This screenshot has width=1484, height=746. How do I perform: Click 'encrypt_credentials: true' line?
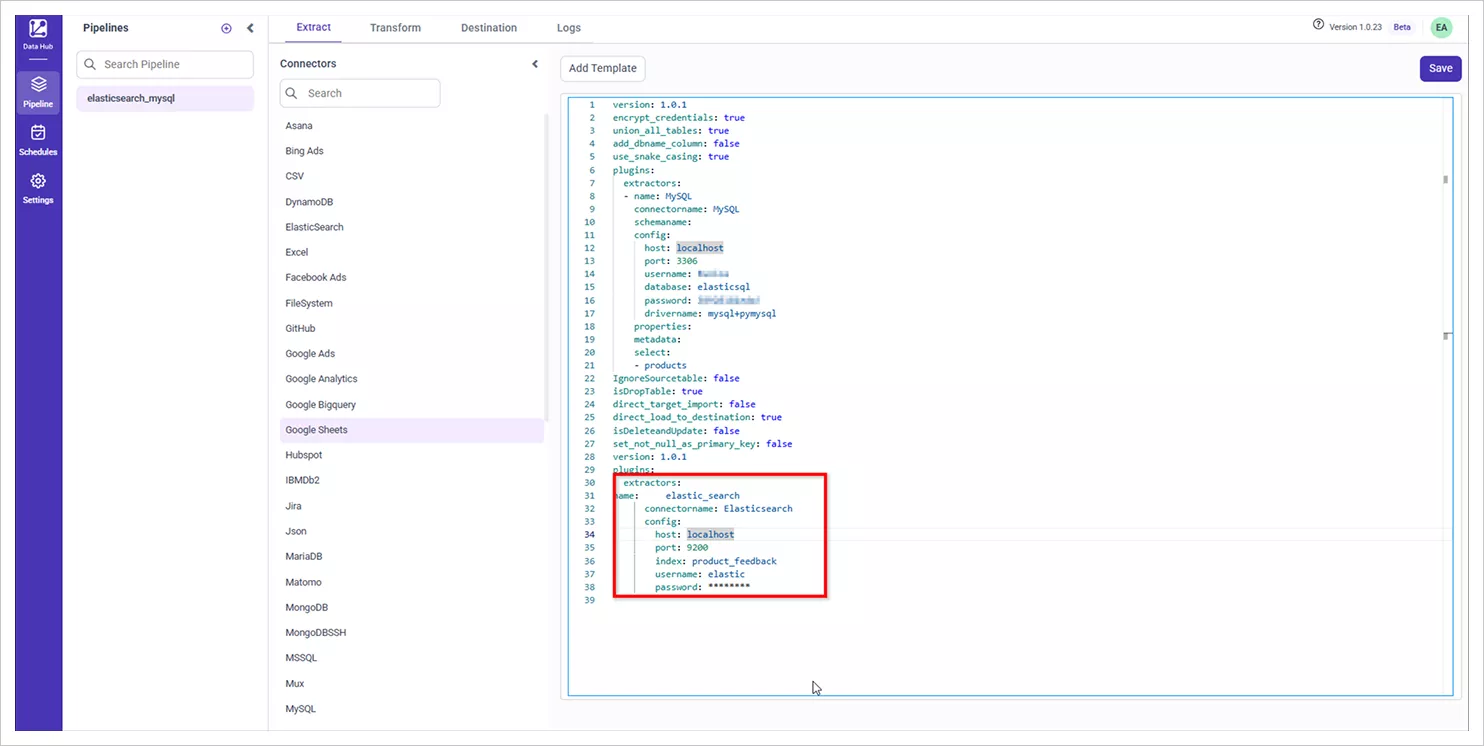point(679,118)
